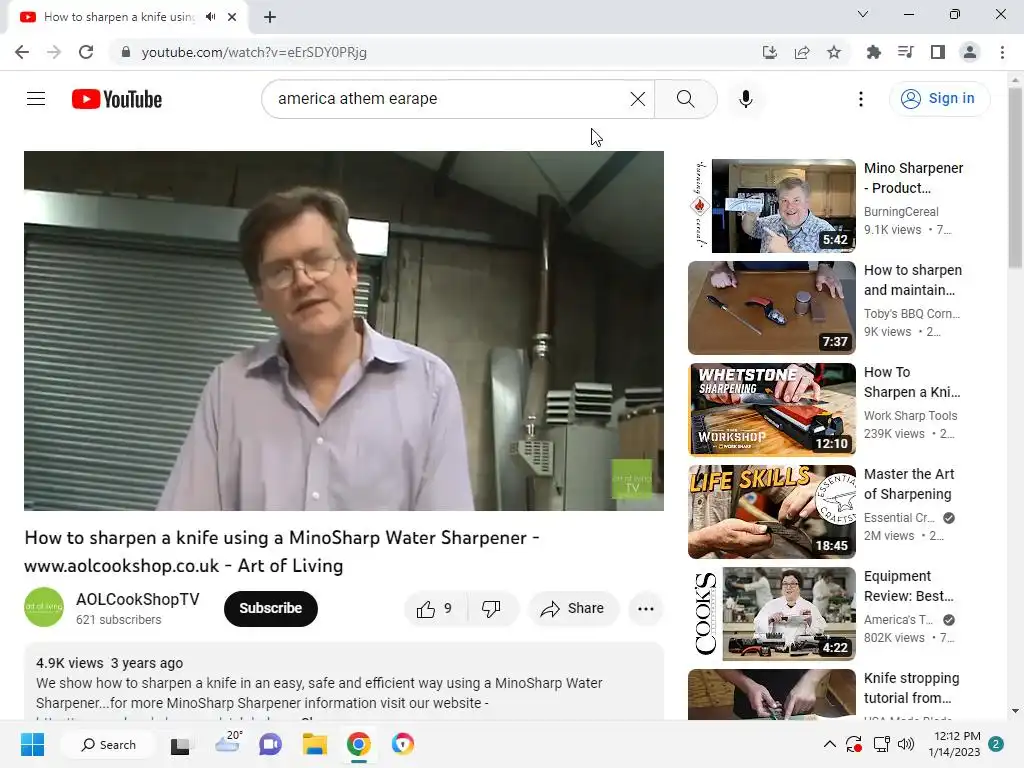Open Windows Start menu
The height and width of the screenshot is (768, 1024).
click(32, 744)
